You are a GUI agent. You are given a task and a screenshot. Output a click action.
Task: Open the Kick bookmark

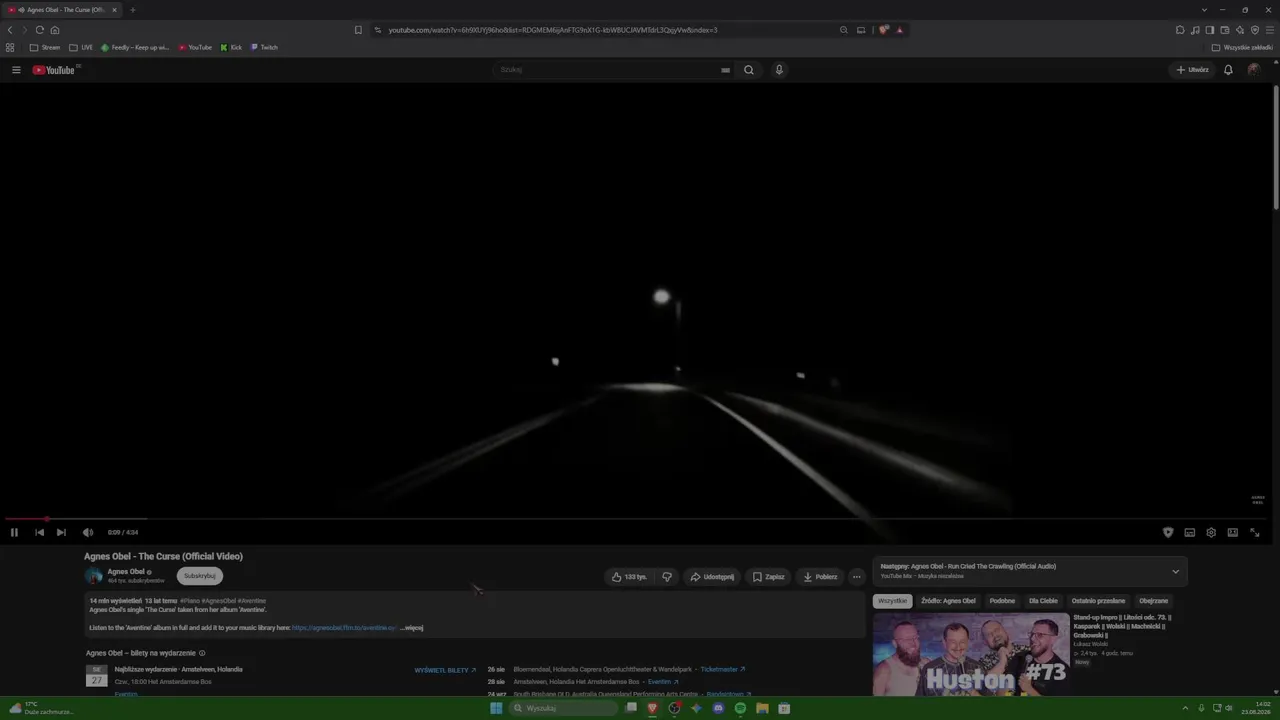point(231,47)
